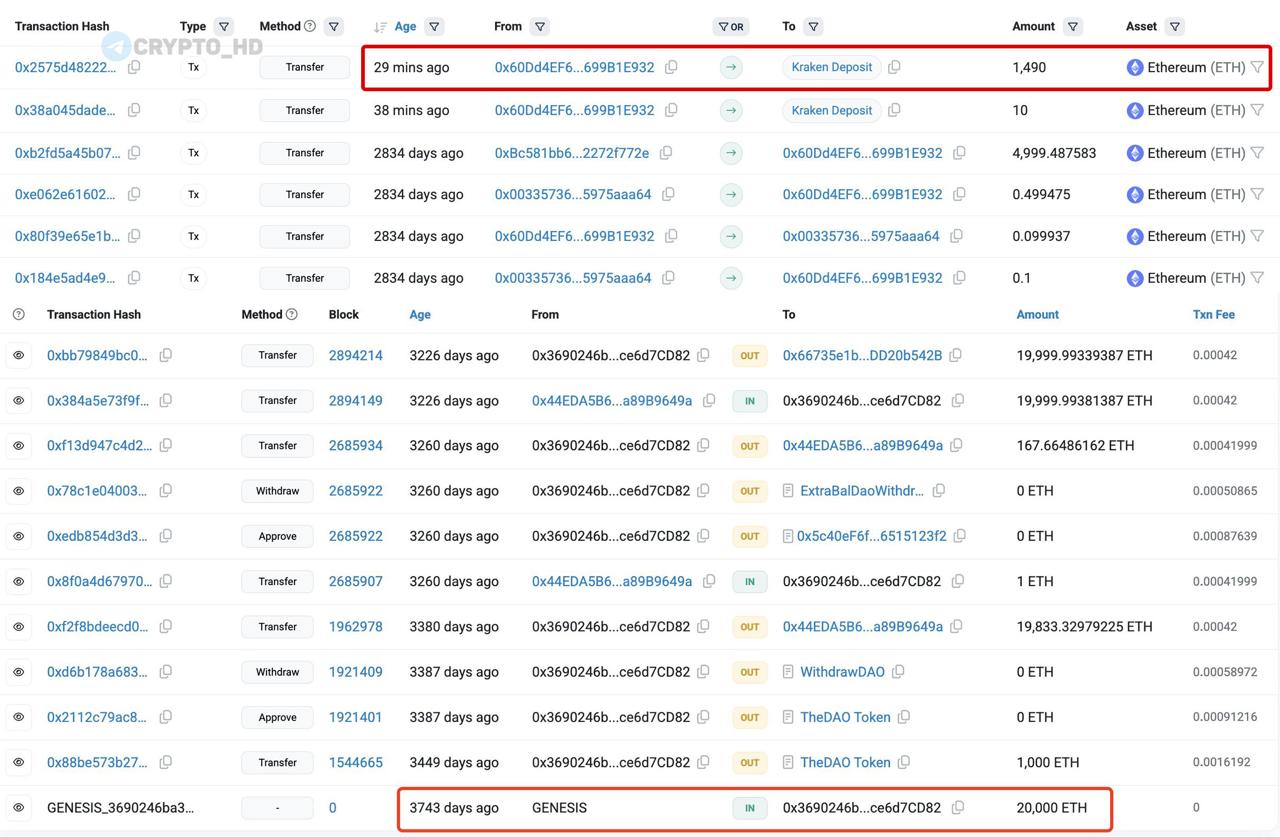This screenshot has width=1280, height=837.
Task: Toggle eye preview for 0xbb79849bc0 transaction
Action: click(x=18, y=355)
